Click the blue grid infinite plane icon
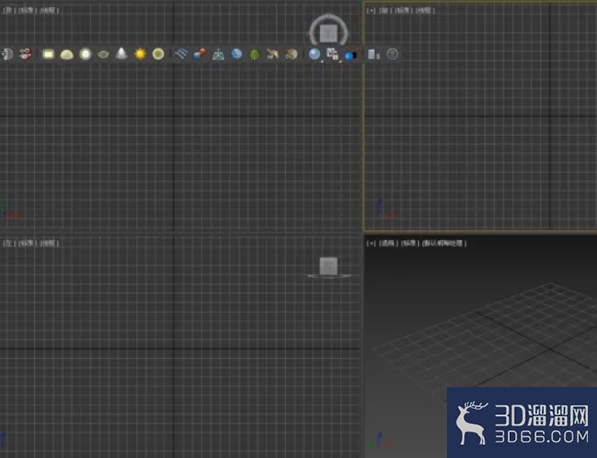Viewport: 597px width, 458px height. click(181, 54)
